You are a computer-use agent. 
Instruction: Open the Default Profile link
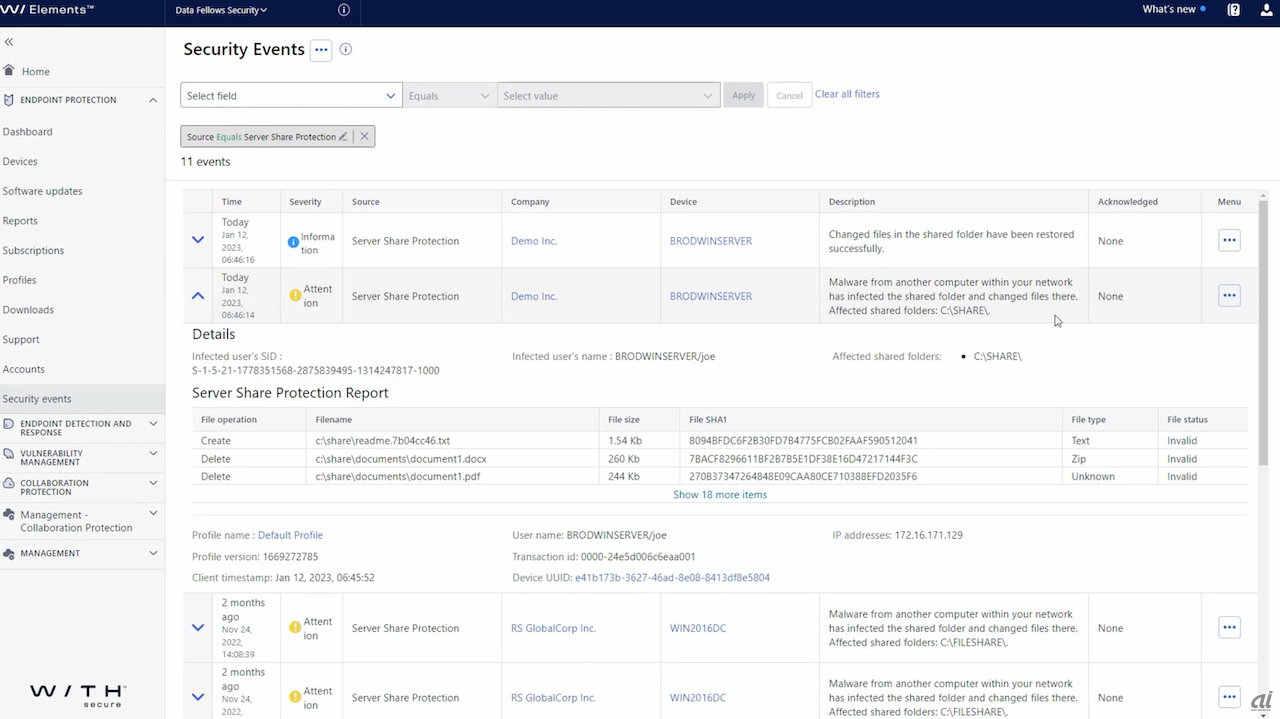point(290,535)
